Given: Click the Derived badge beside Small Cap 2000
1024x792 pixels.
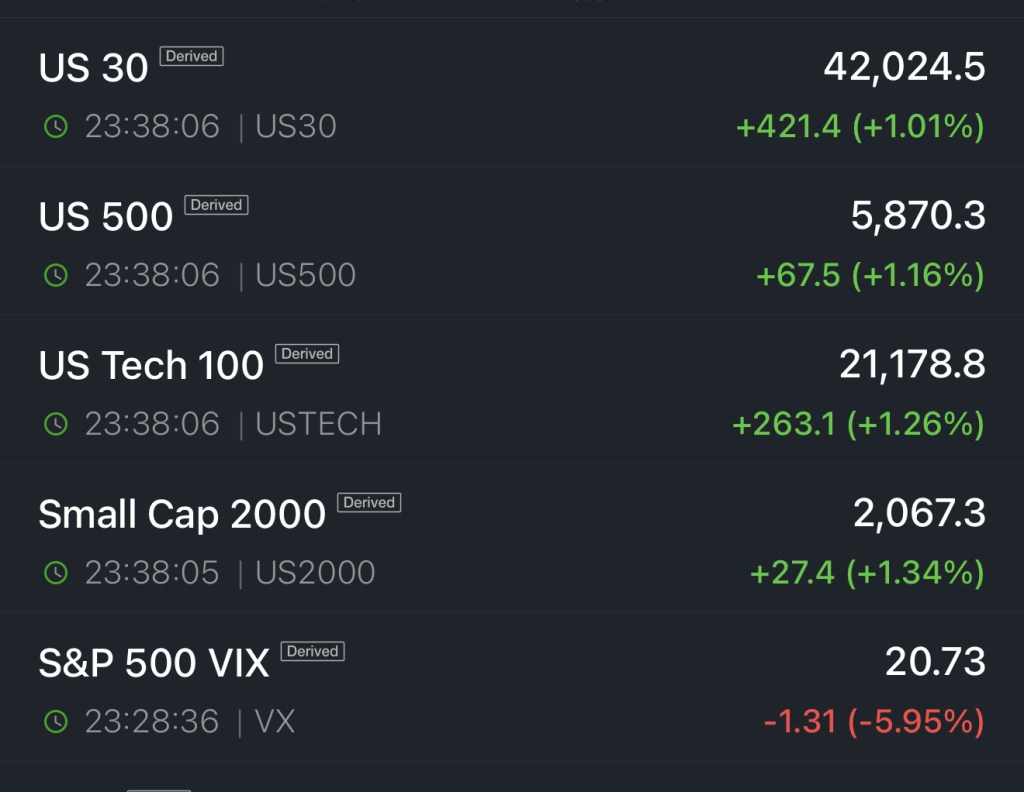Looking at the screenshot, I should (369, 503).
